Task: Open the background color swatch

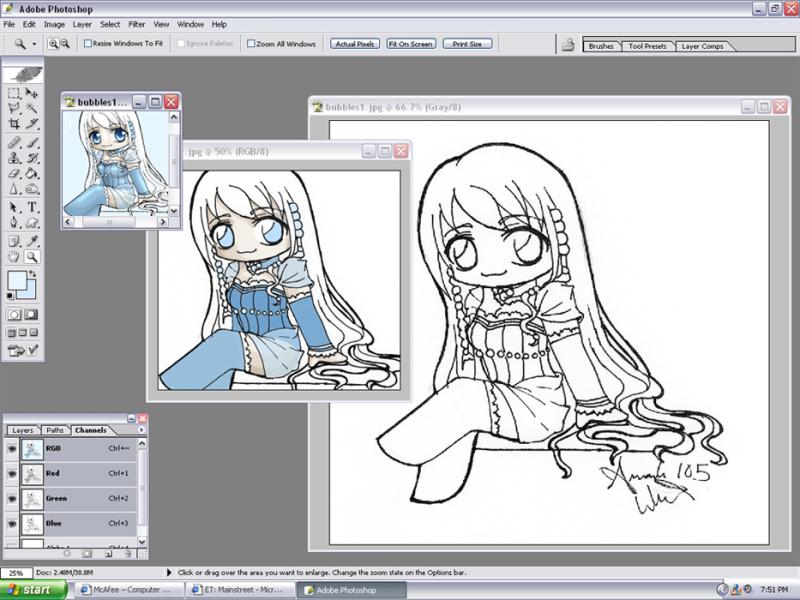Action: [30, 293]
